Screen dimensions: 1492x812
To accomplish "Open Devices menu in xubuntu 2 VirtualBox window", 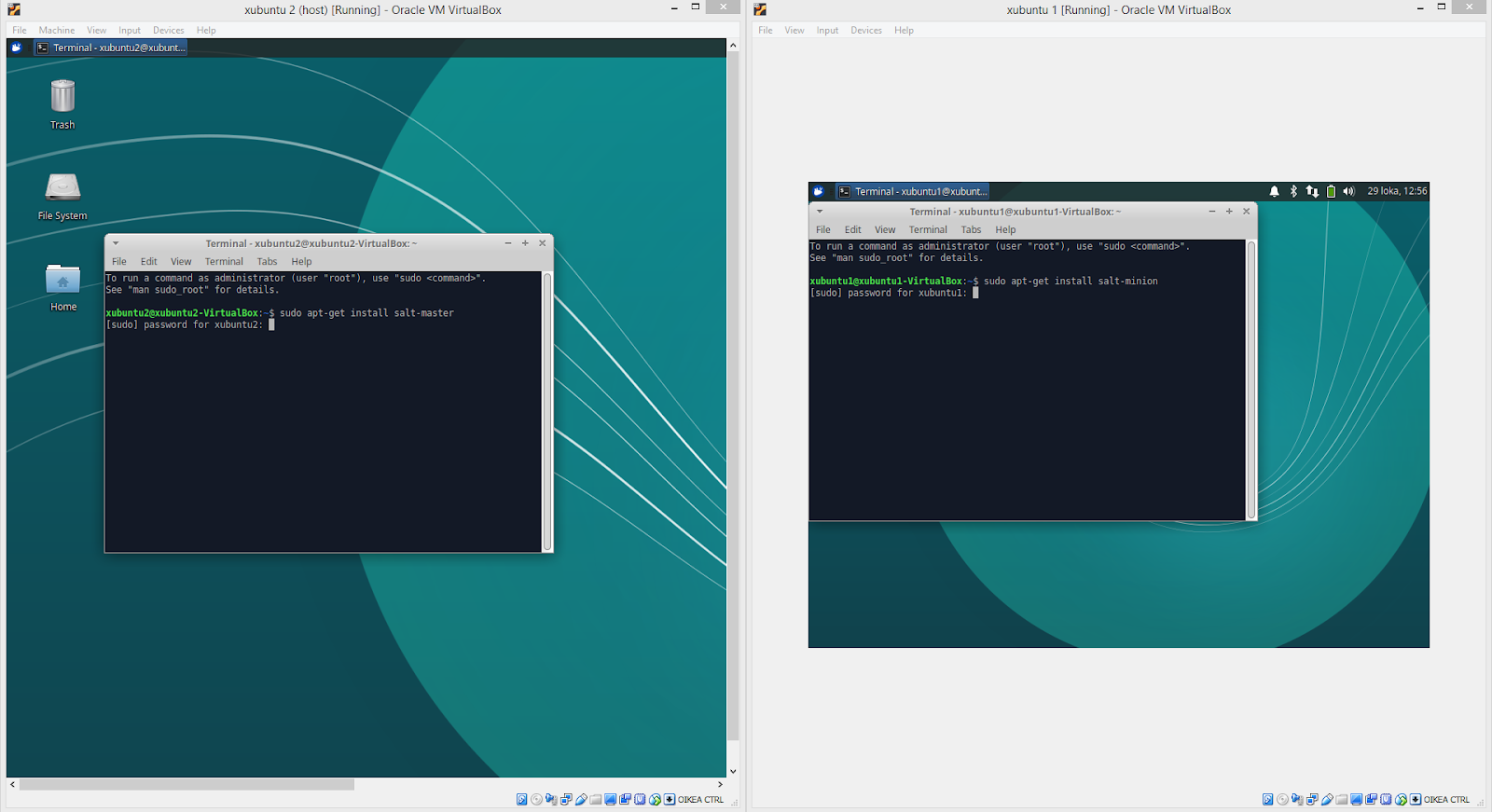I will (x=169, y=31).
